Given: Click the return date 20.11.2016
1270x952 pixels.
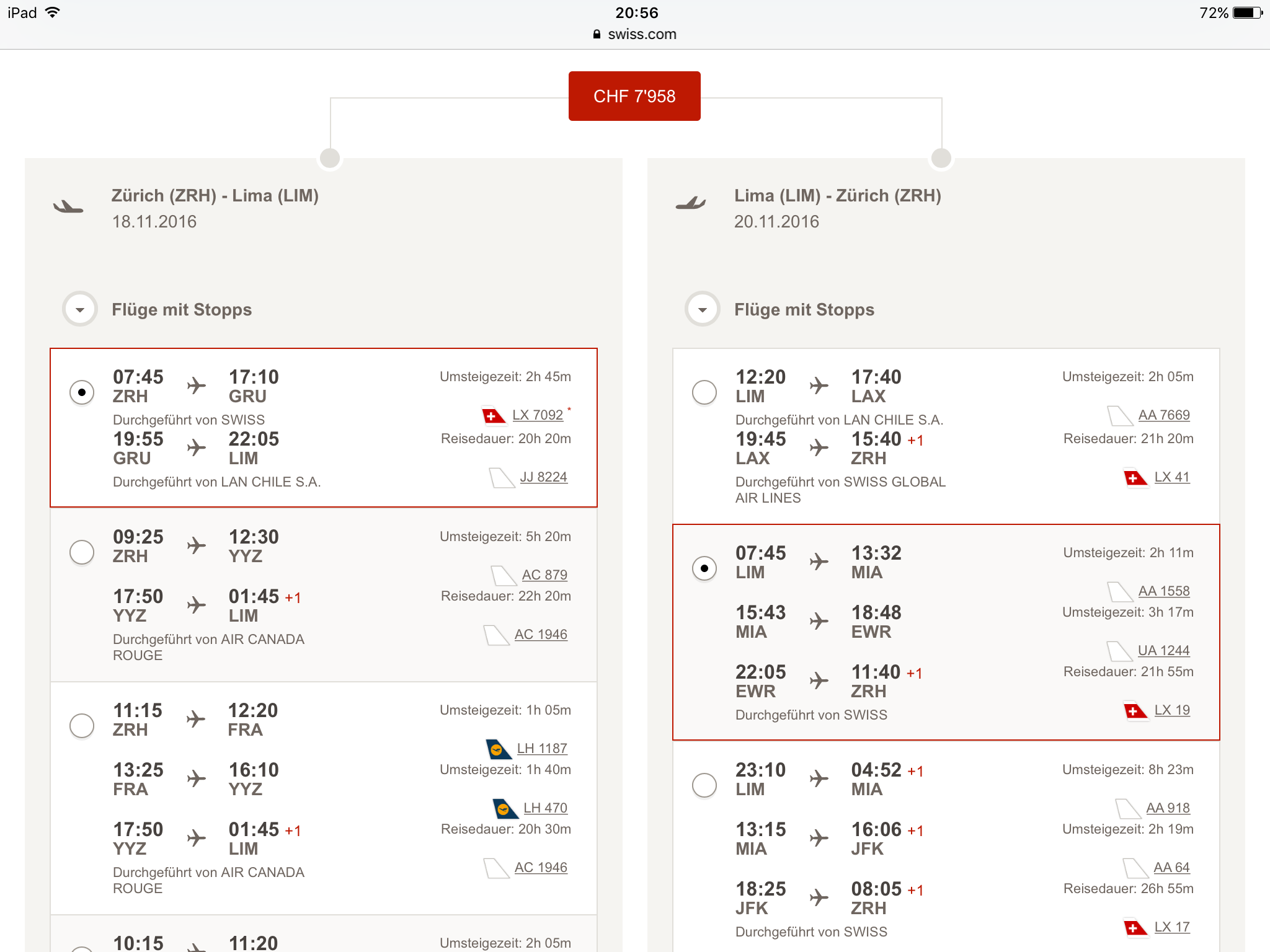Looking at the screenshot, I should tap(776, 222).
